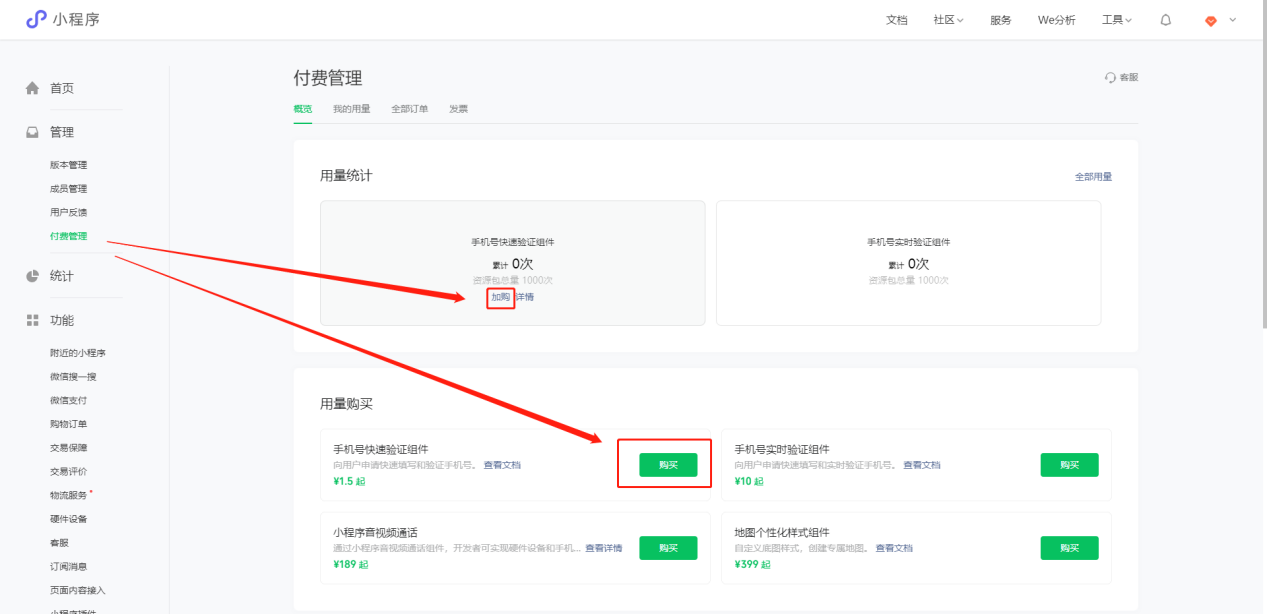
Task: Click 购买 for 手机号快速验证组件
Action: (x=668, y=465)
